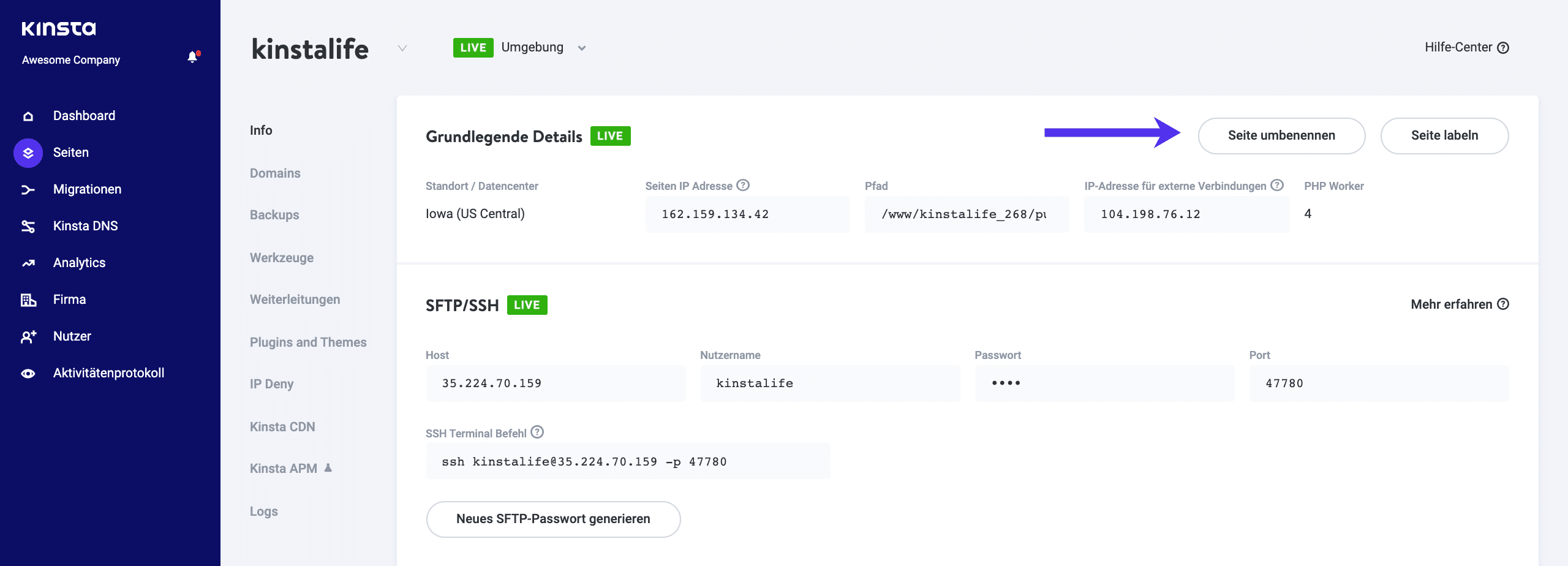
Task: Open Analytics from the sidebar icon
Action: pos(28,262)
